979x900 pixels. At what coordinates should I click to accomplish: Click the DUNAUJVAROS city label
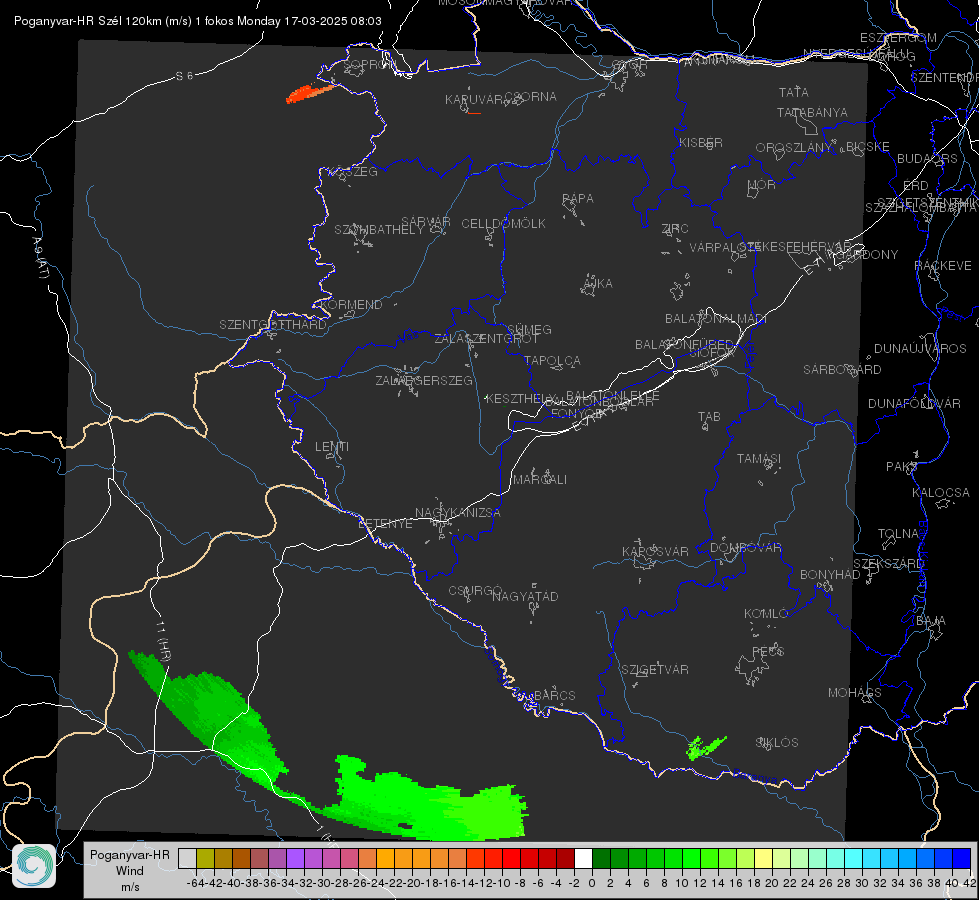(x=920, y=349)
